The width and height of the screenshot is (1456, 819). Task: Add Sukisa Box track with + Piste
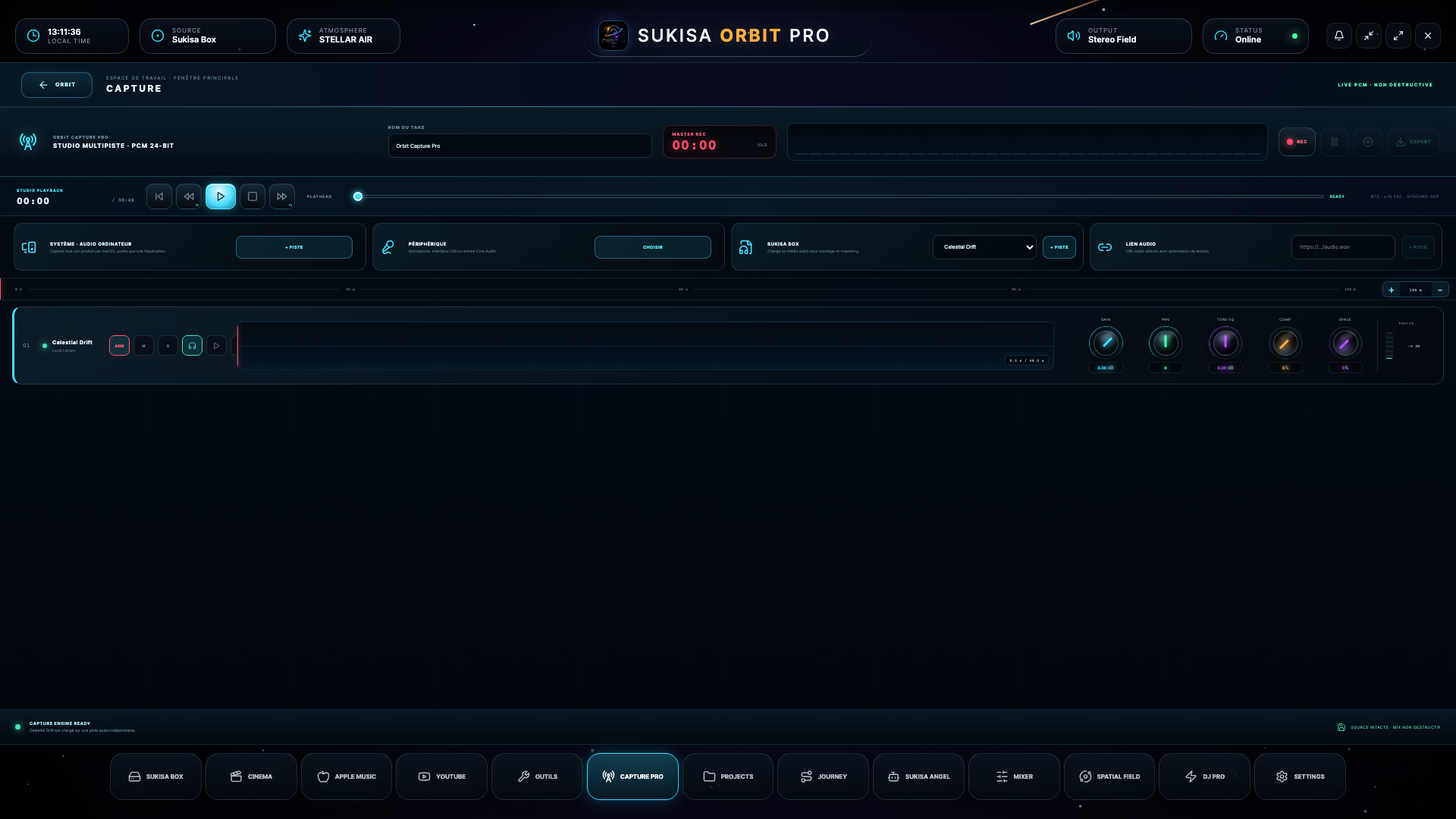[x=1059, y=247]
